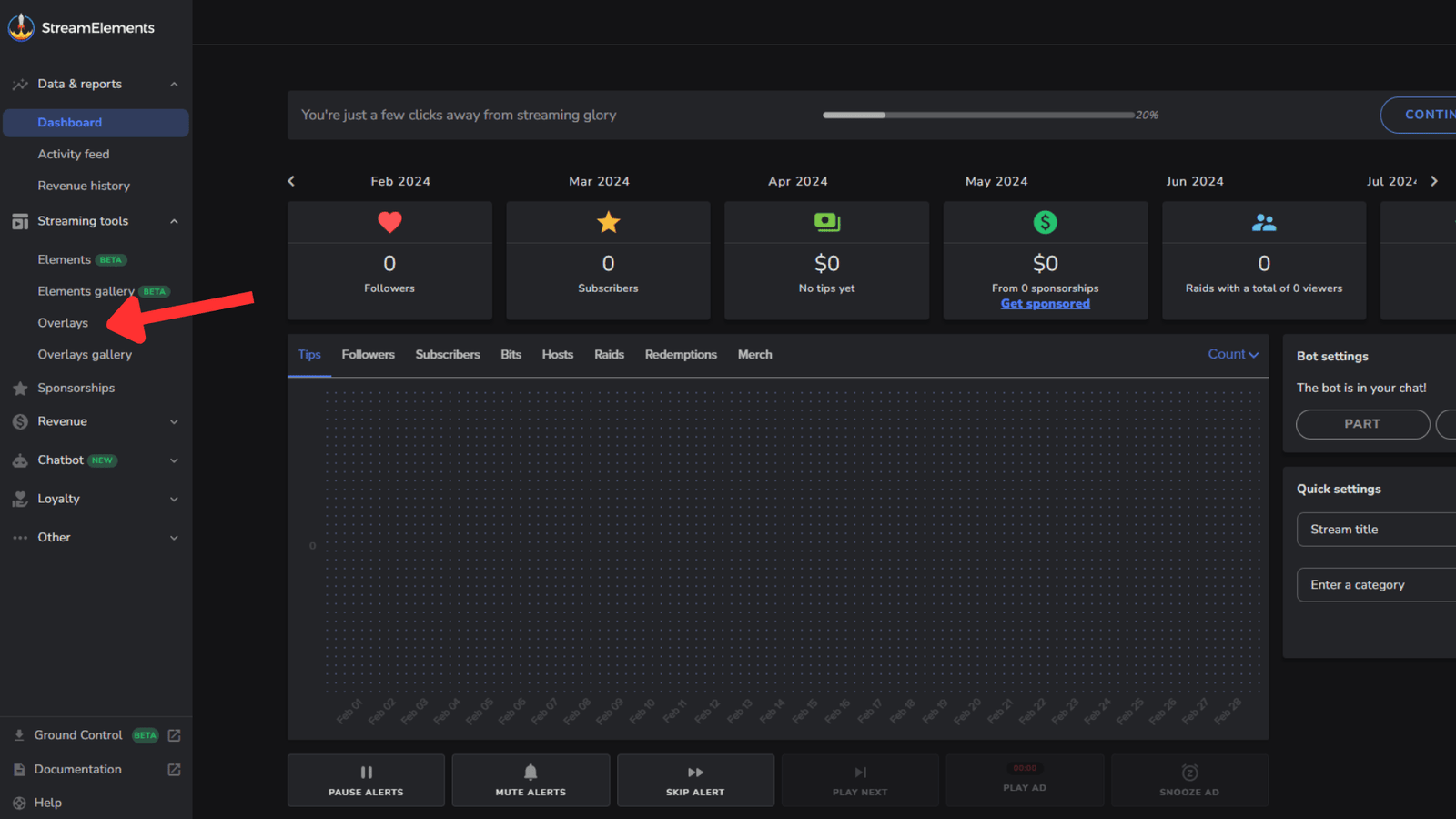Click the Revenue dollar icon in sidebar
The width and height of the screenshot is (1456, 819).
coord(20,421)
